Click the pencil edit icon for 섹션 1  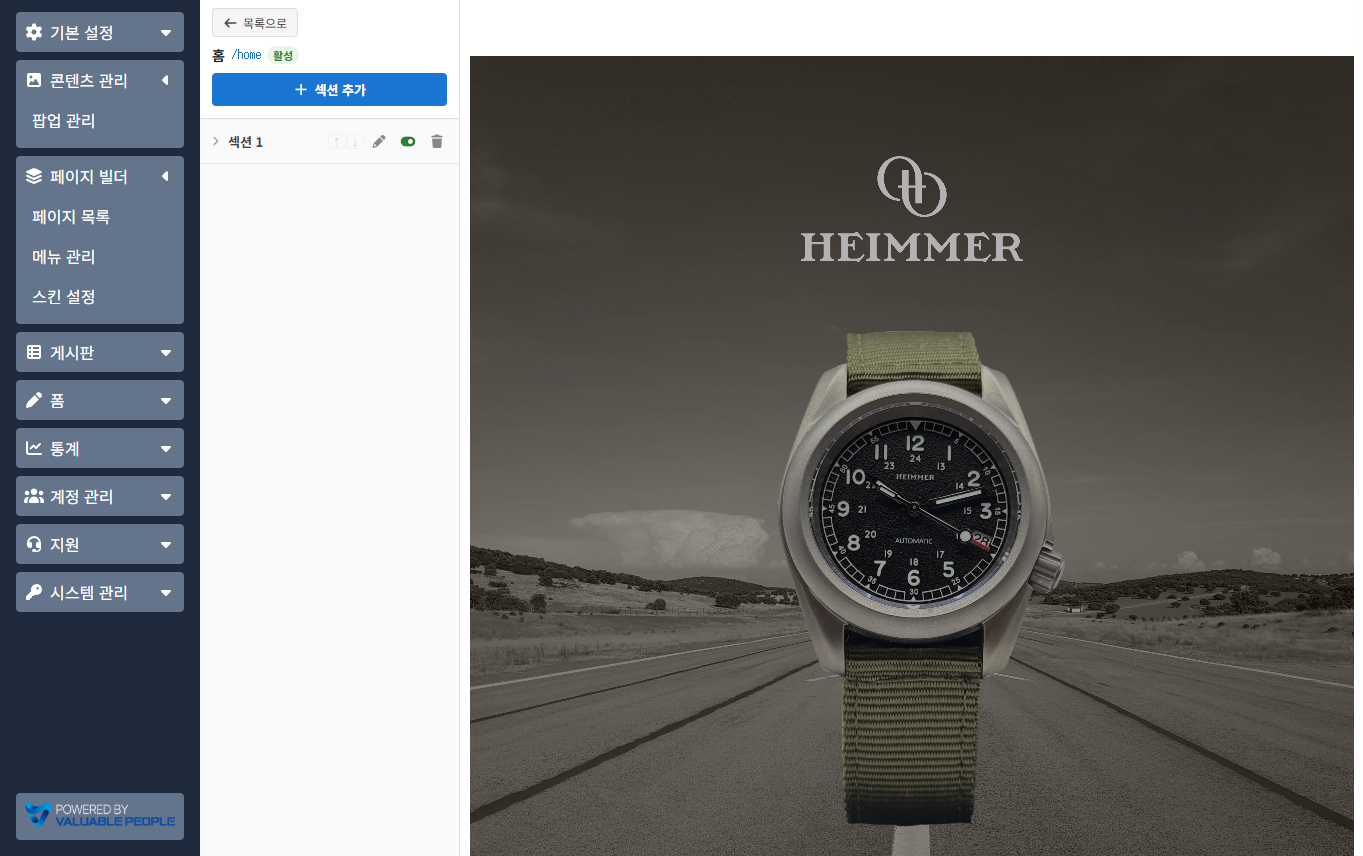point(379,142)
